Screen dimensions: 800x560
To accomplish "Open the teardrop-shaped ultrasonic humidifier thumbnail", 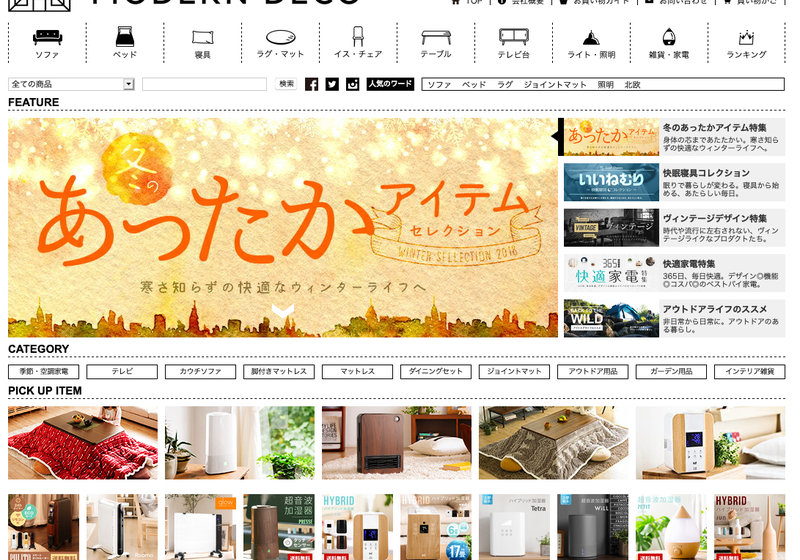I will (671, 527).
